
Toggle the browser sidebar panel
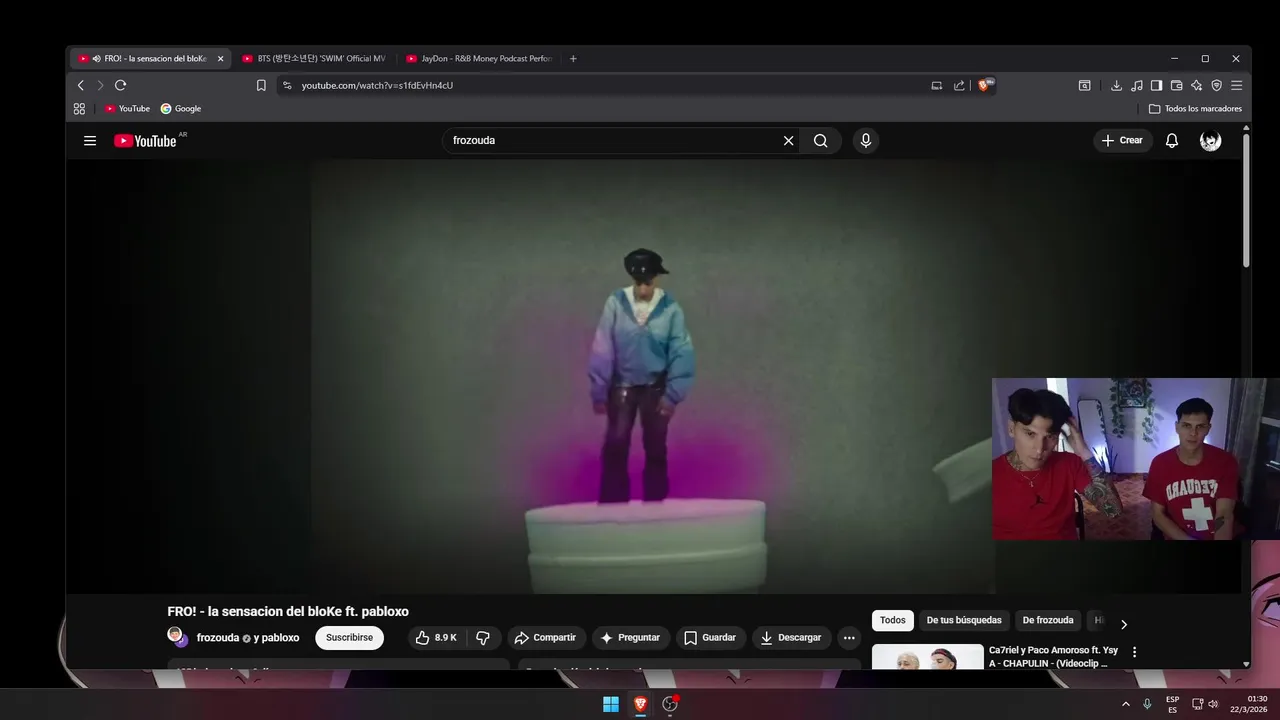1157,86
